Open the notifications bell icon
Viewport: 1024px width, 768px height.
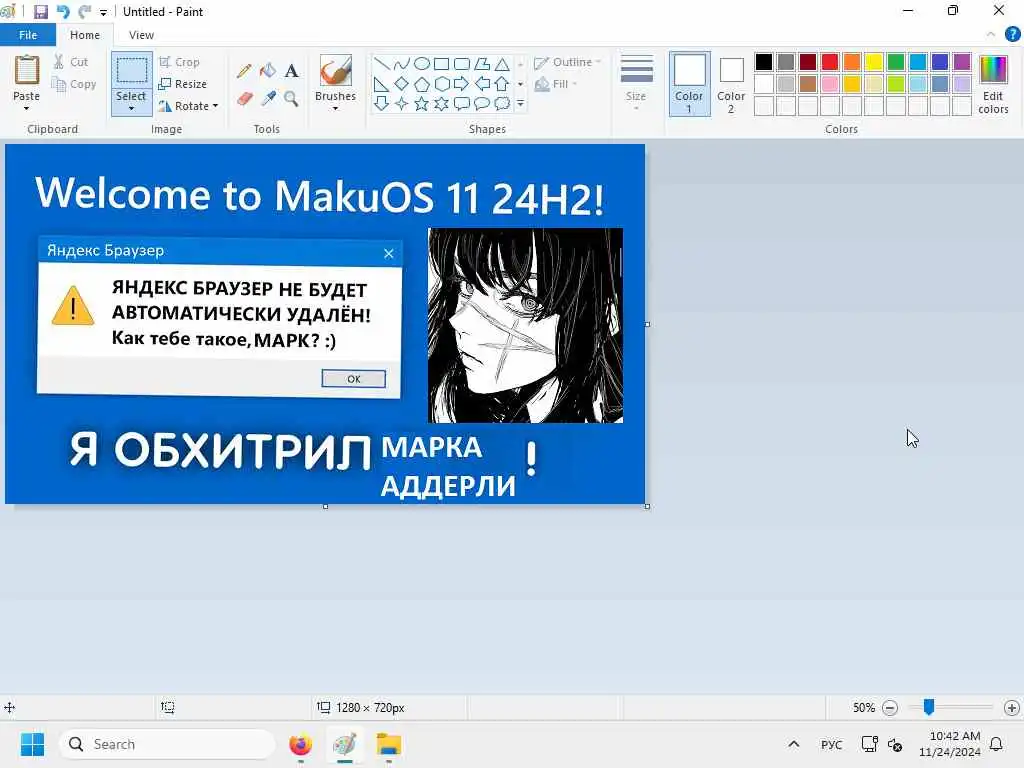[997, 744]
